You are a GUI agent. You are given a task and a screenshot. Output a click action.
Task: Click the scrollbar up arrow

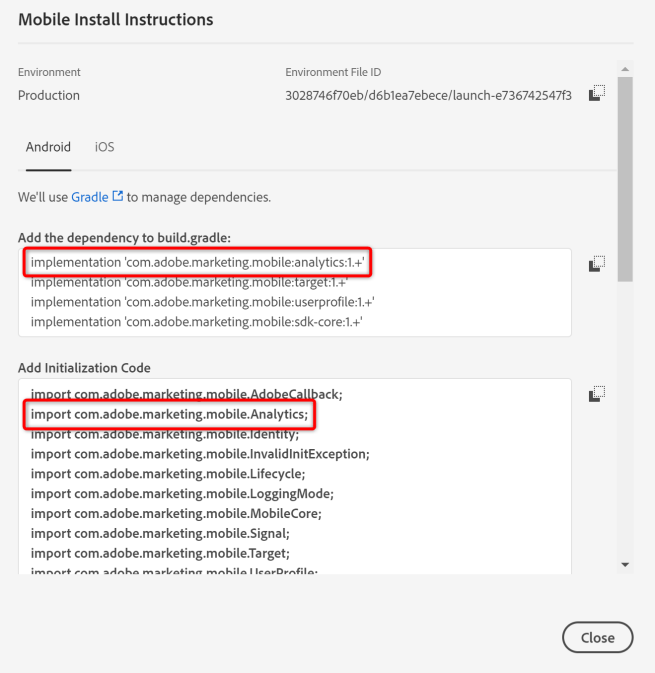click(x=626, y=69)
